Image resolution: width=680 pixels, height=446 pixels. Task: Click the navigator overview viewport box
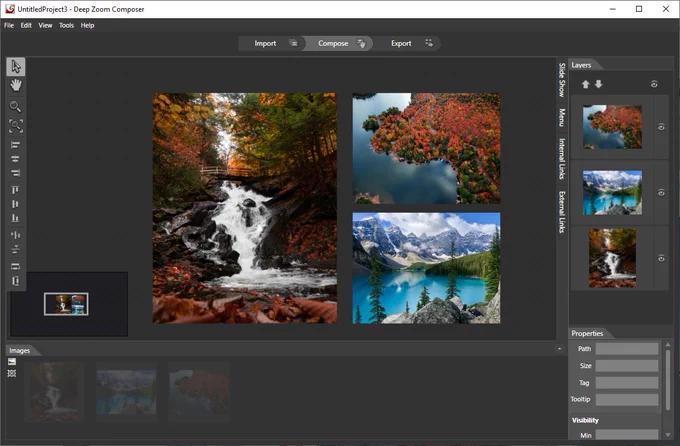66,304
